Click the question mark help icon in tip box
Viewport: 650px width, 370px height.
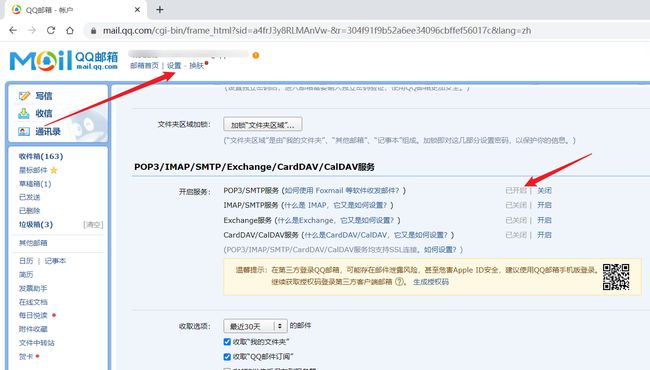(399, 282)
